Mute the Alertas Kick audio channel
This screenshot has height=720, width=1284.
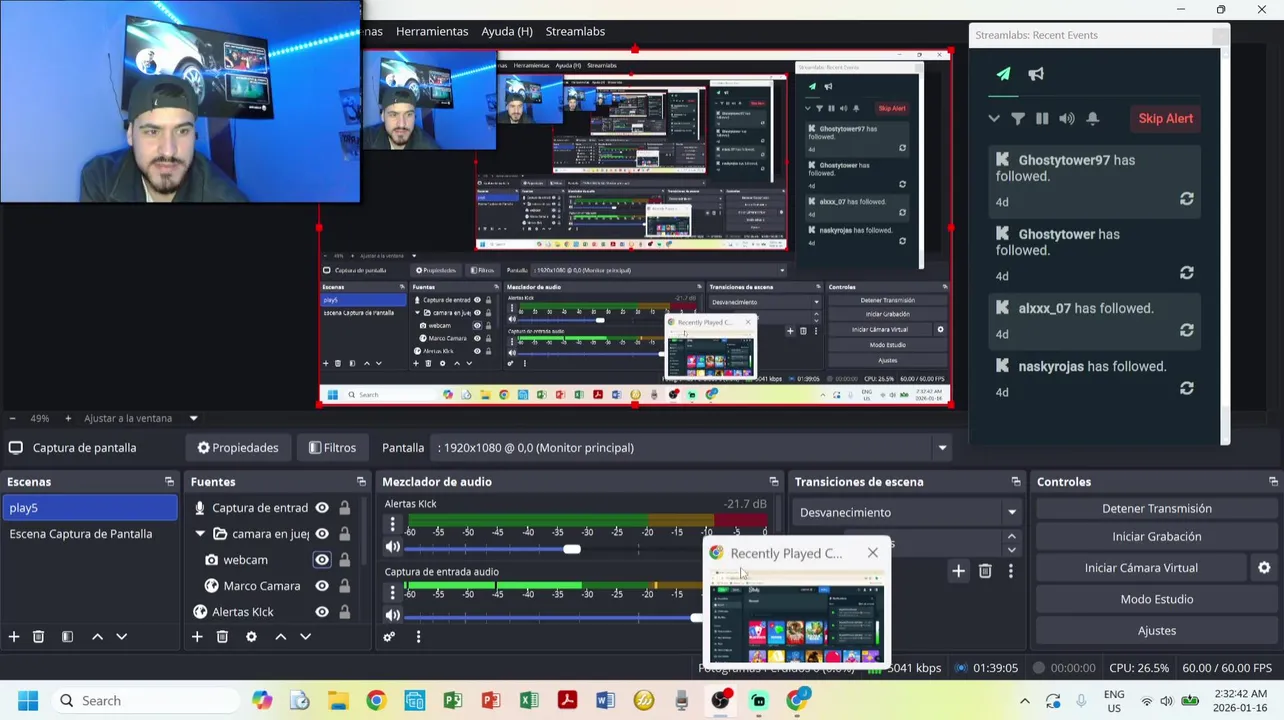[x=393, y=547]
